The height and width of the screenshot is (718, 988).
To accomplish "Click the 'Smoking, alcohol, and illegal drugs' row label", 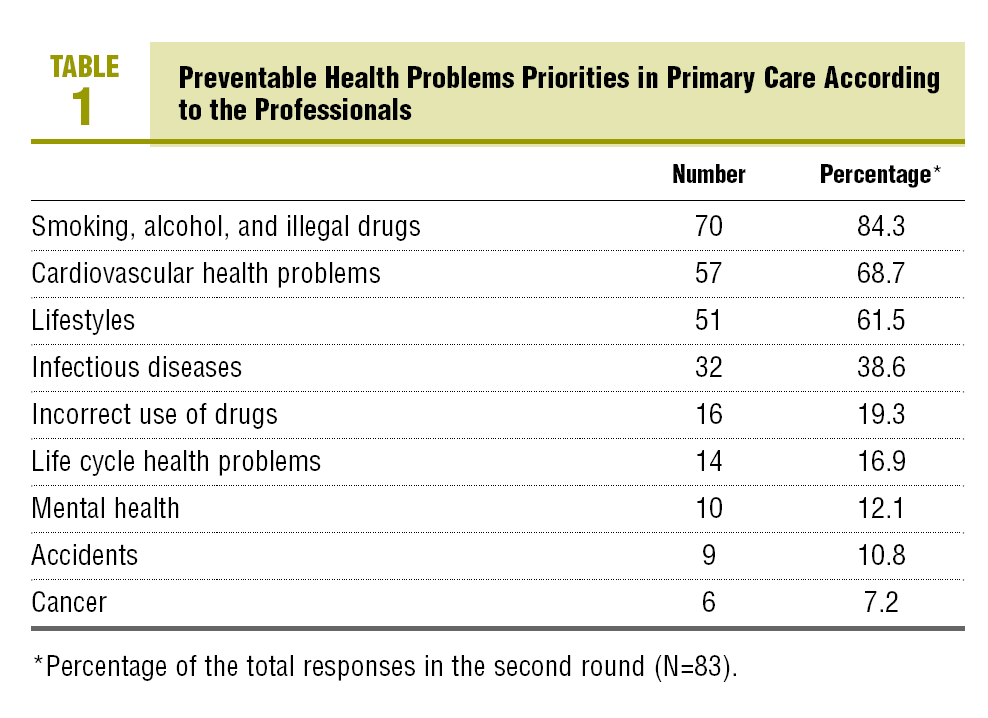I will (226, 226).
